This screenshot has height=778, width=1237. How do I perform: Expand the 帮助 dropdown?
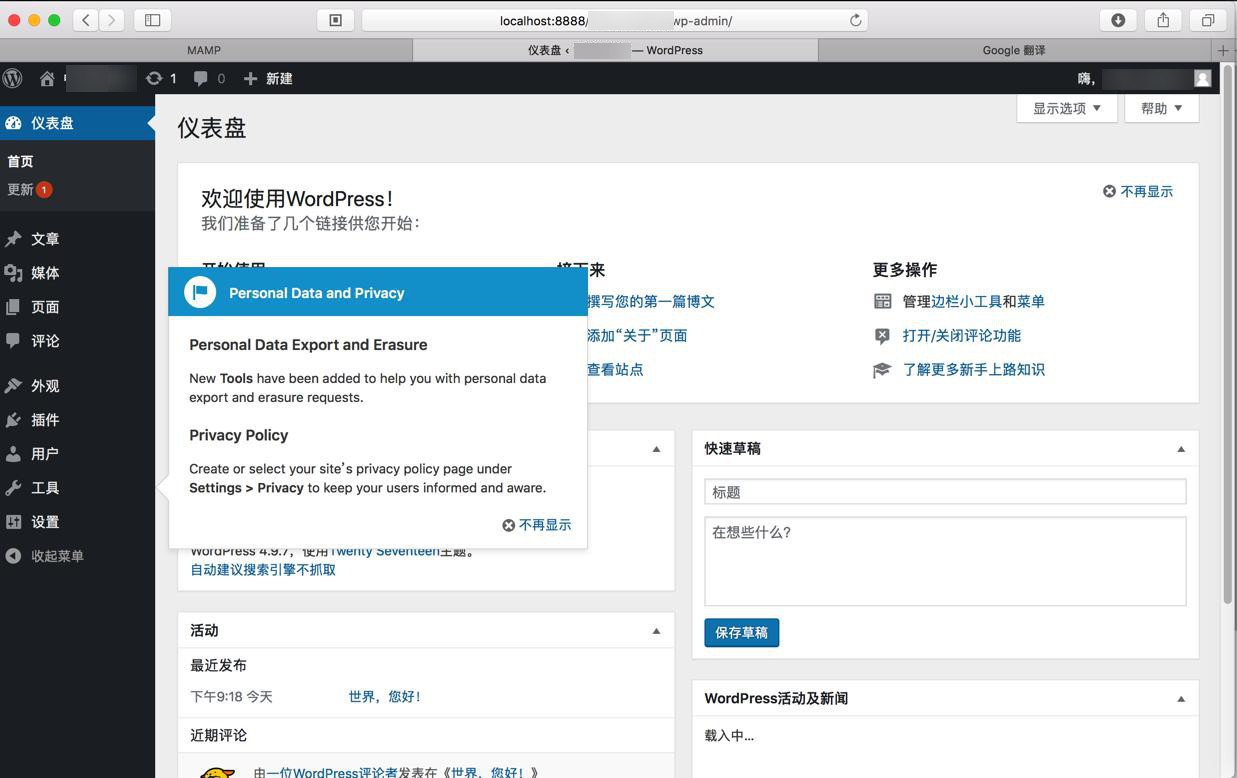[1161, 108]
